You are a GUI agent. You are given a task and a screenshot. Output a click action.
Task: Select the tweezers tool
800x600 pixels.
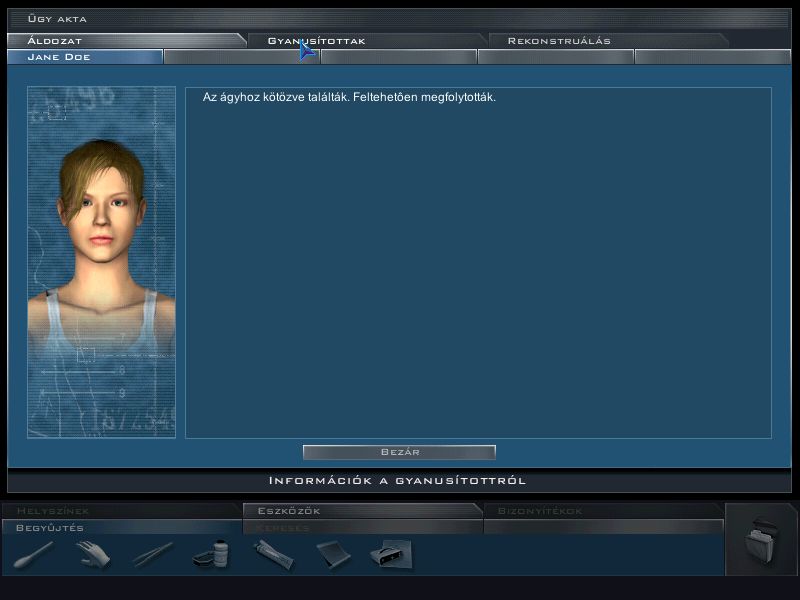point(152,553)
